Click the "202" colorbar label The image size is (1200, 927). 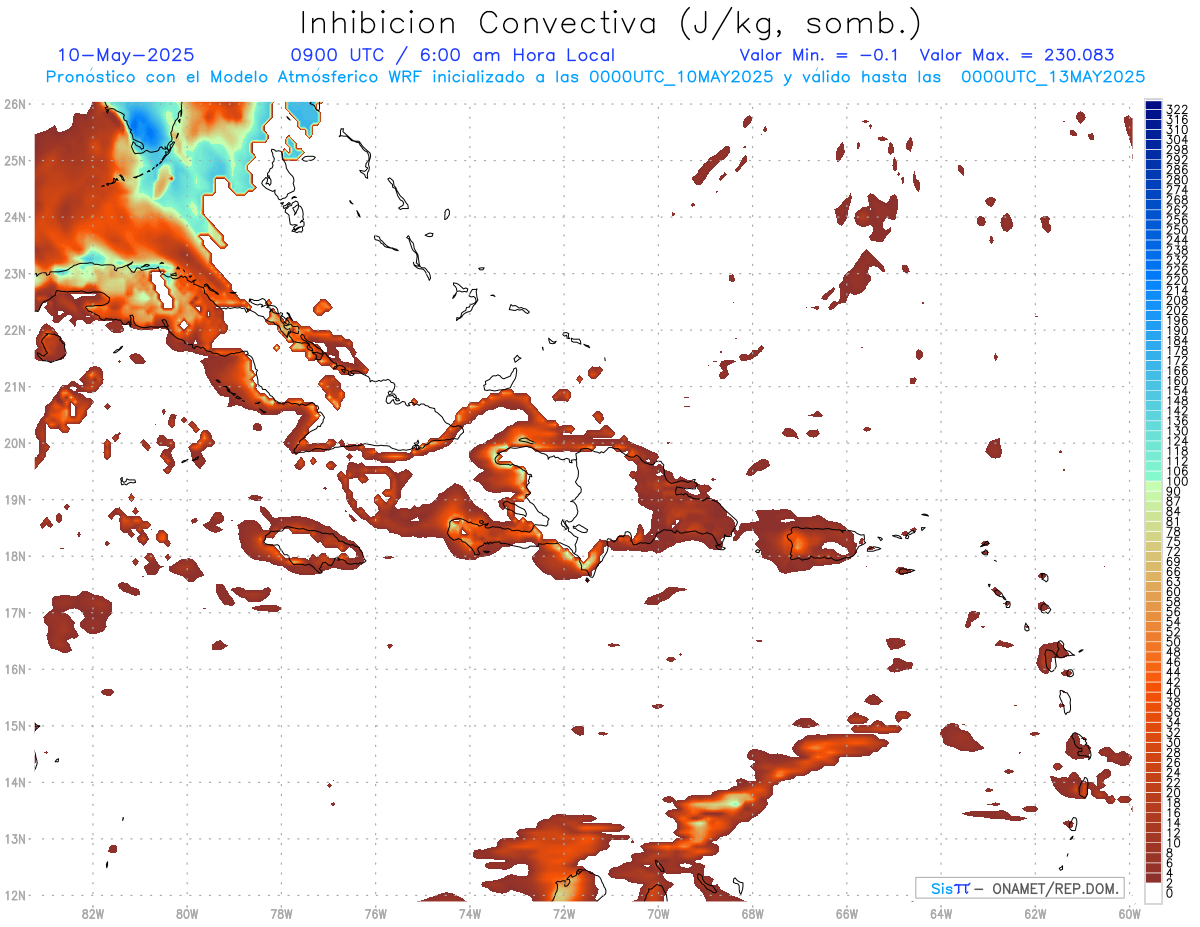1177,310
